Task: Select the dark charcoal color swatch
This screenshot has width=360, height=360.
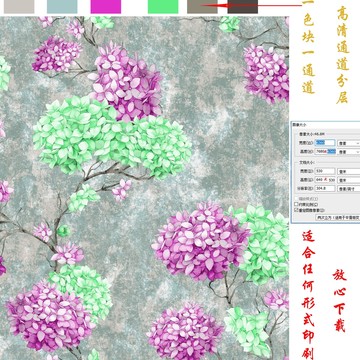Action: [243, 7]
